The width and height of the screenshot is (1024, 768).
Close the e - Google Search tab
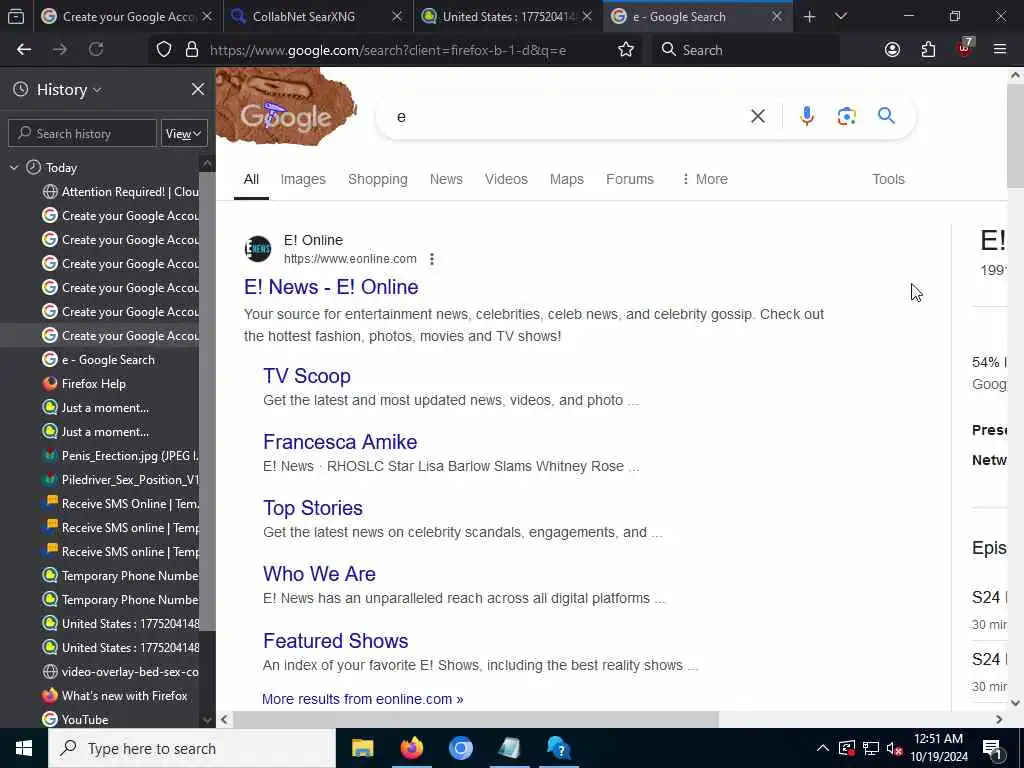tap(777, 17)
